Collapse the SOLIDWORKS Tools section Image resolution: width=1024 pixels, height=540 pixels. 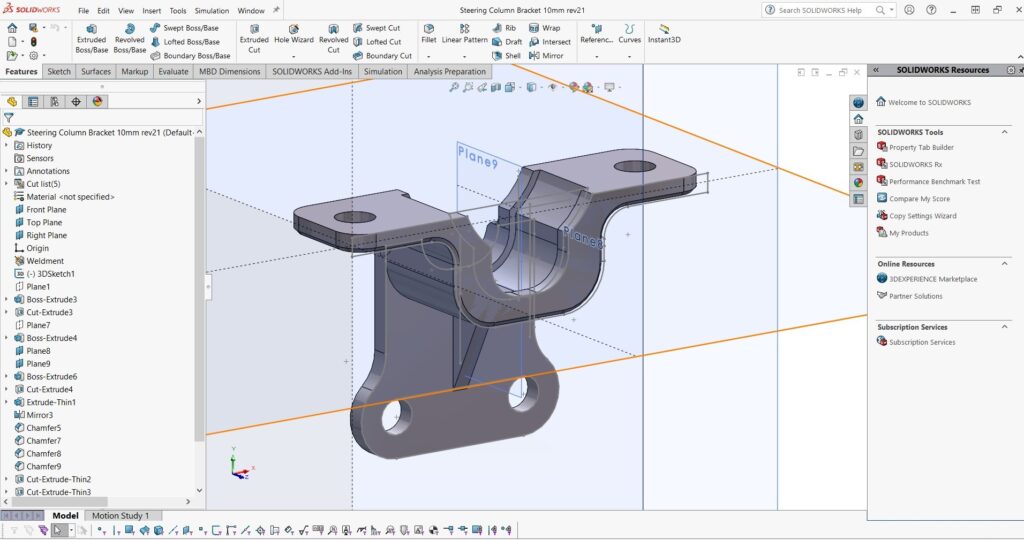pyautogui.click(x=1004, y=132)
